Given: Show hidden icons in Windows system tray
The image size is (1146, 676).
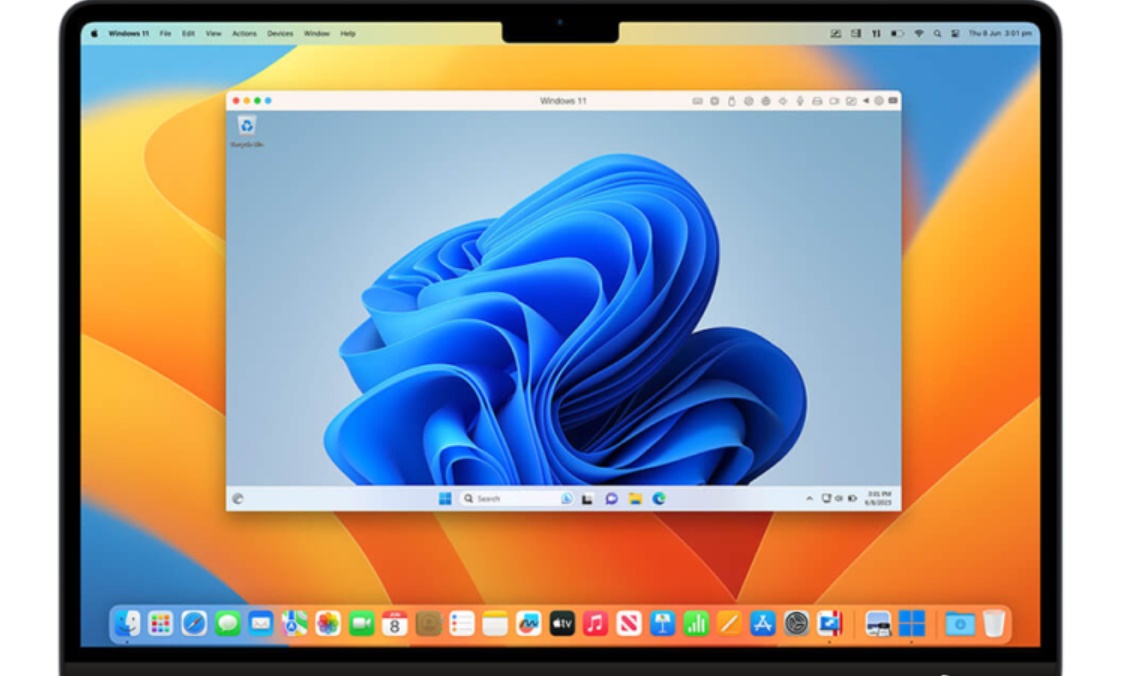Looking at the screenshot, I should tap(810, 498).
